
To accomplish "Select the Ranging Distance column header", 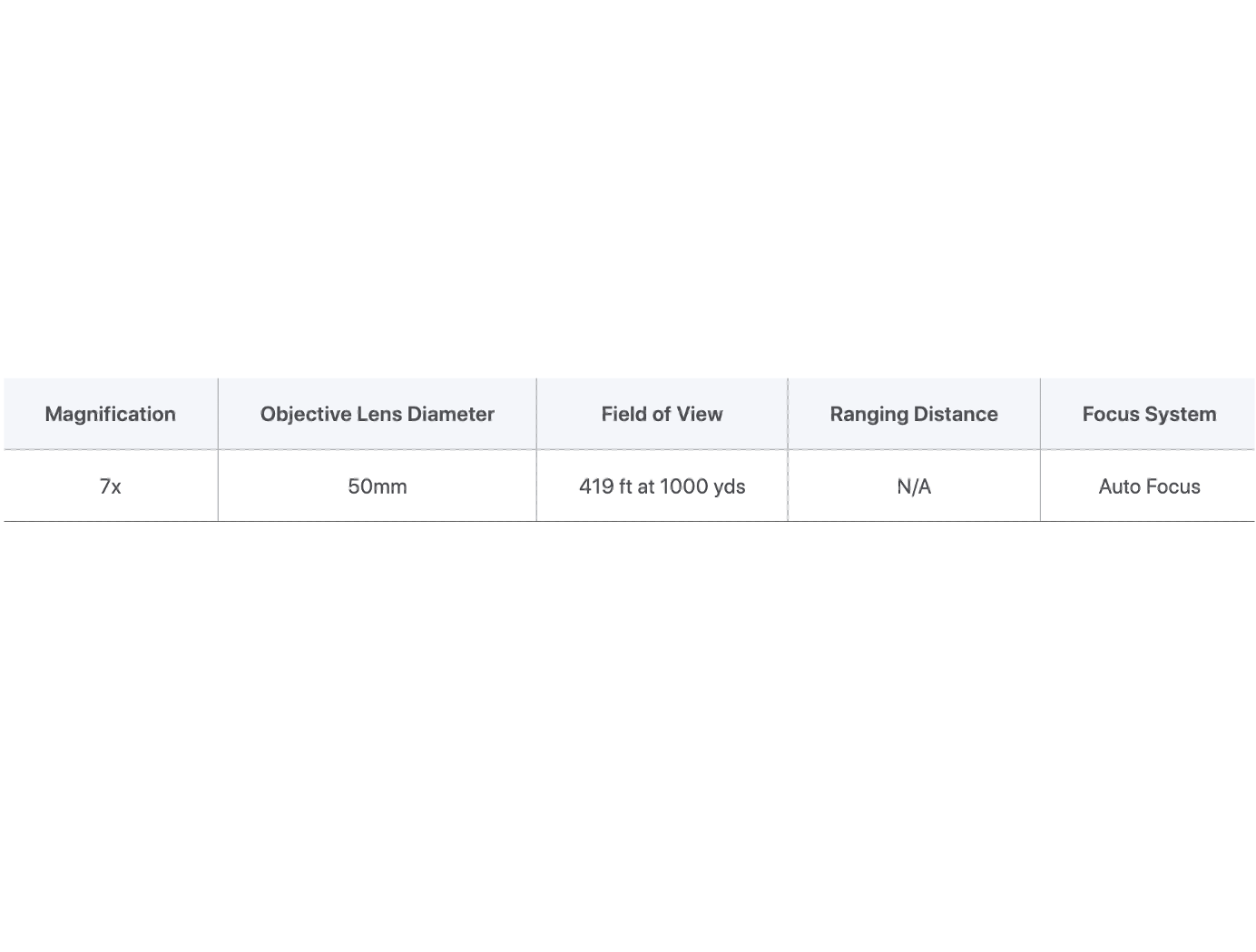I will pos(913,414).
